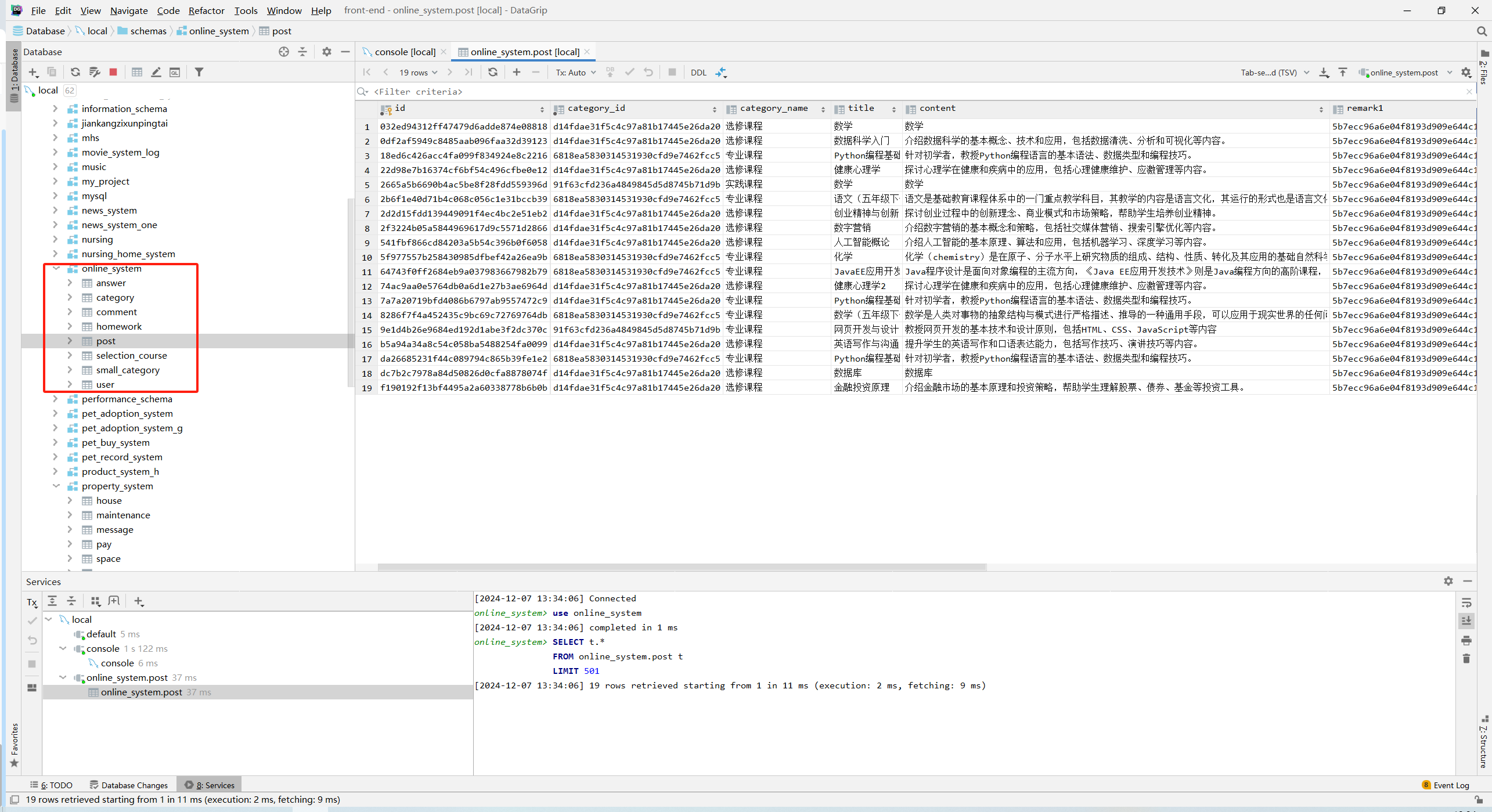Collapse all nodes in Database panel
1492x812 pixels.
click(x=302, y=52)
